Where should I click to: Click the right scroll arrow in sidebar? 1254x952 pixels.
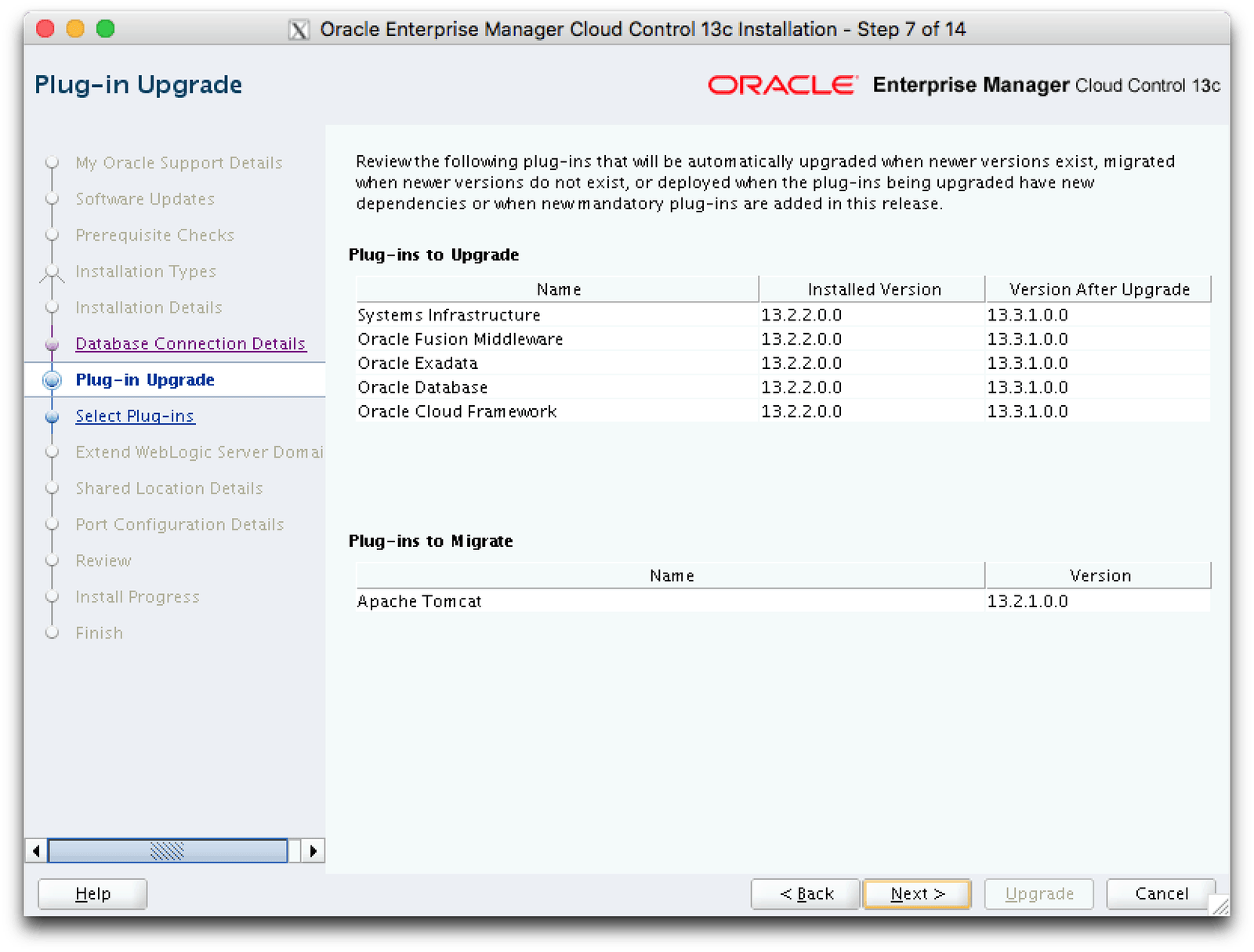point(313,850)
